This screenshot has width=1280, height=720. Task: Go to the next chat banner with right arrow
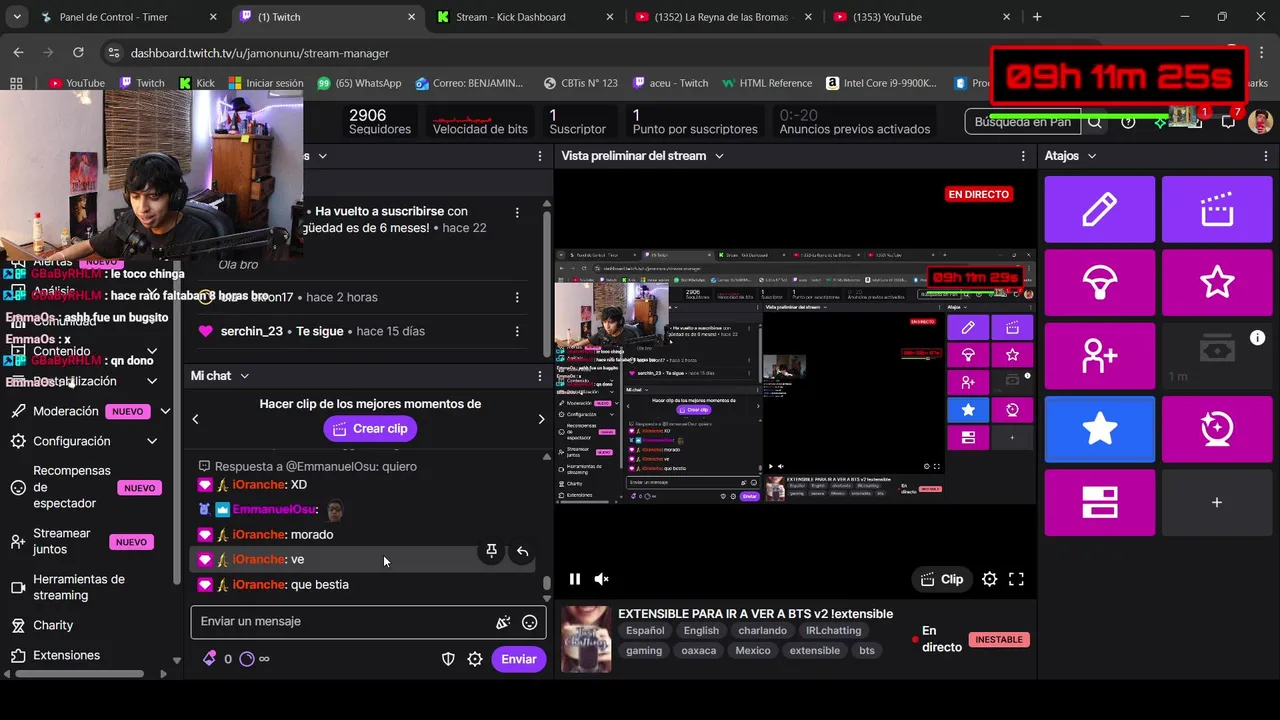pos(541,419)
